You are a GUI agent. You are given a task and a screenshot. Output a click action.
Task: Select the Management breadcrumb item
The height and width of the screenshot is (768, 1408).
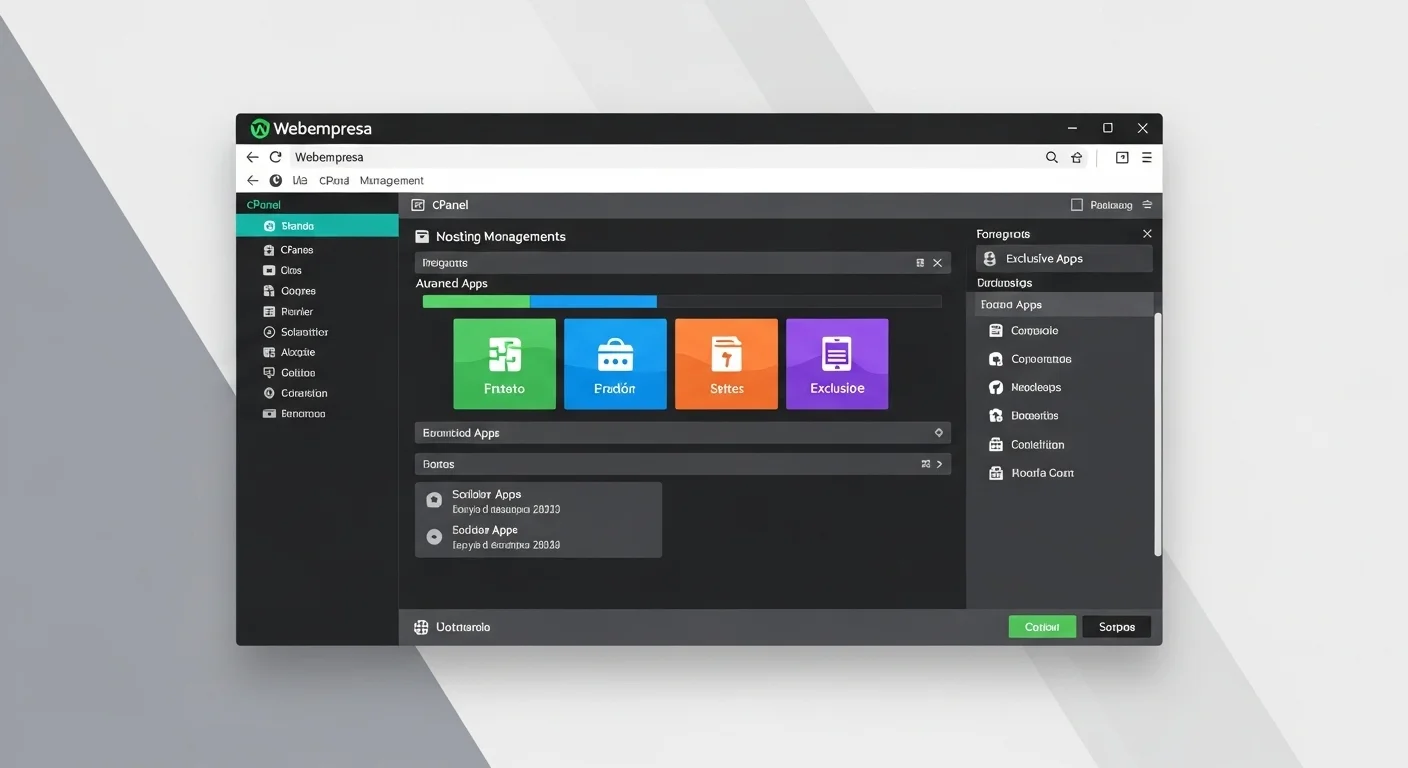coord(392,181)
